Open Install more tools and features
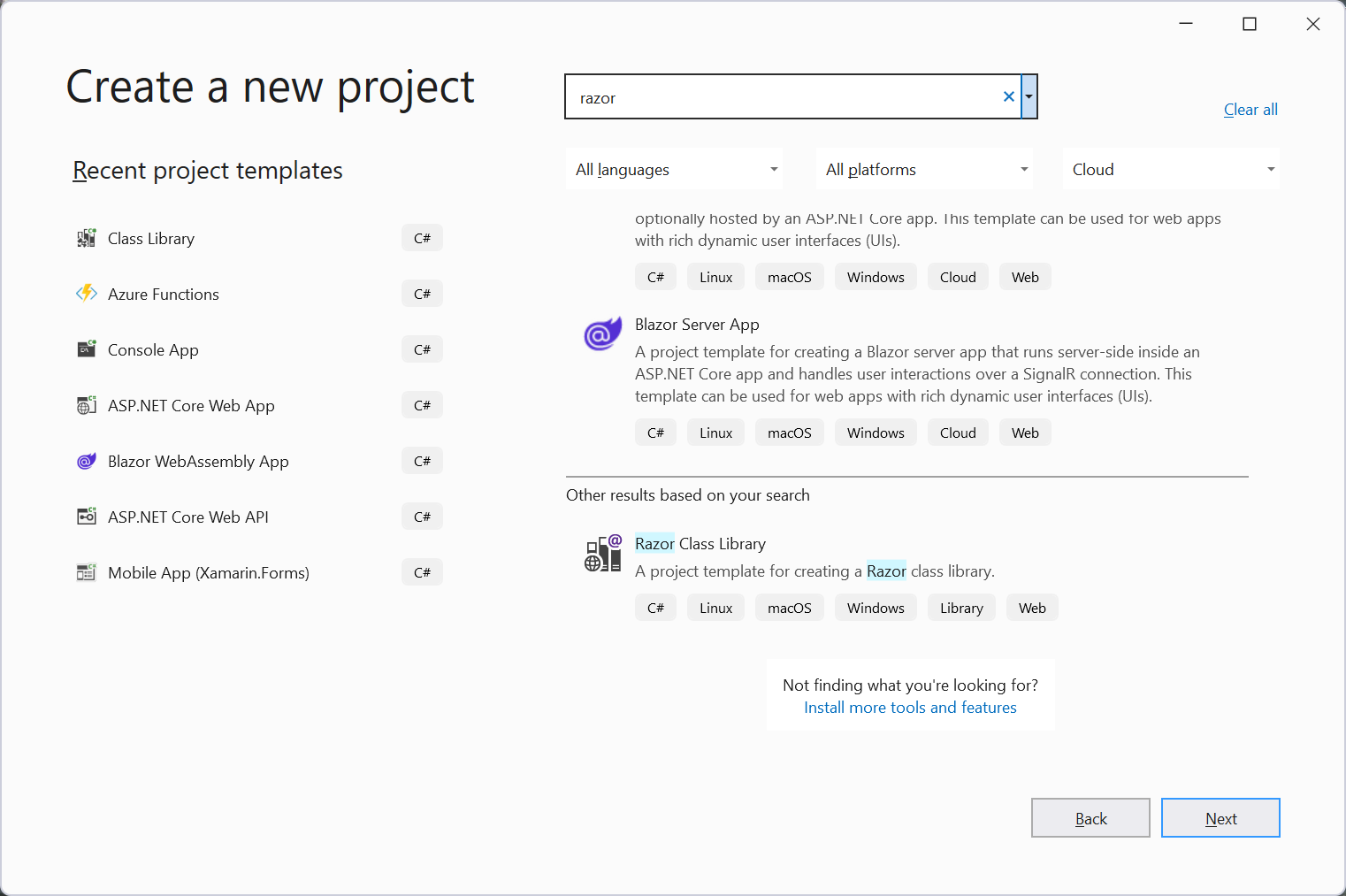The width and height of the screenshot is (1346, 896). click(x=910, y=707)
